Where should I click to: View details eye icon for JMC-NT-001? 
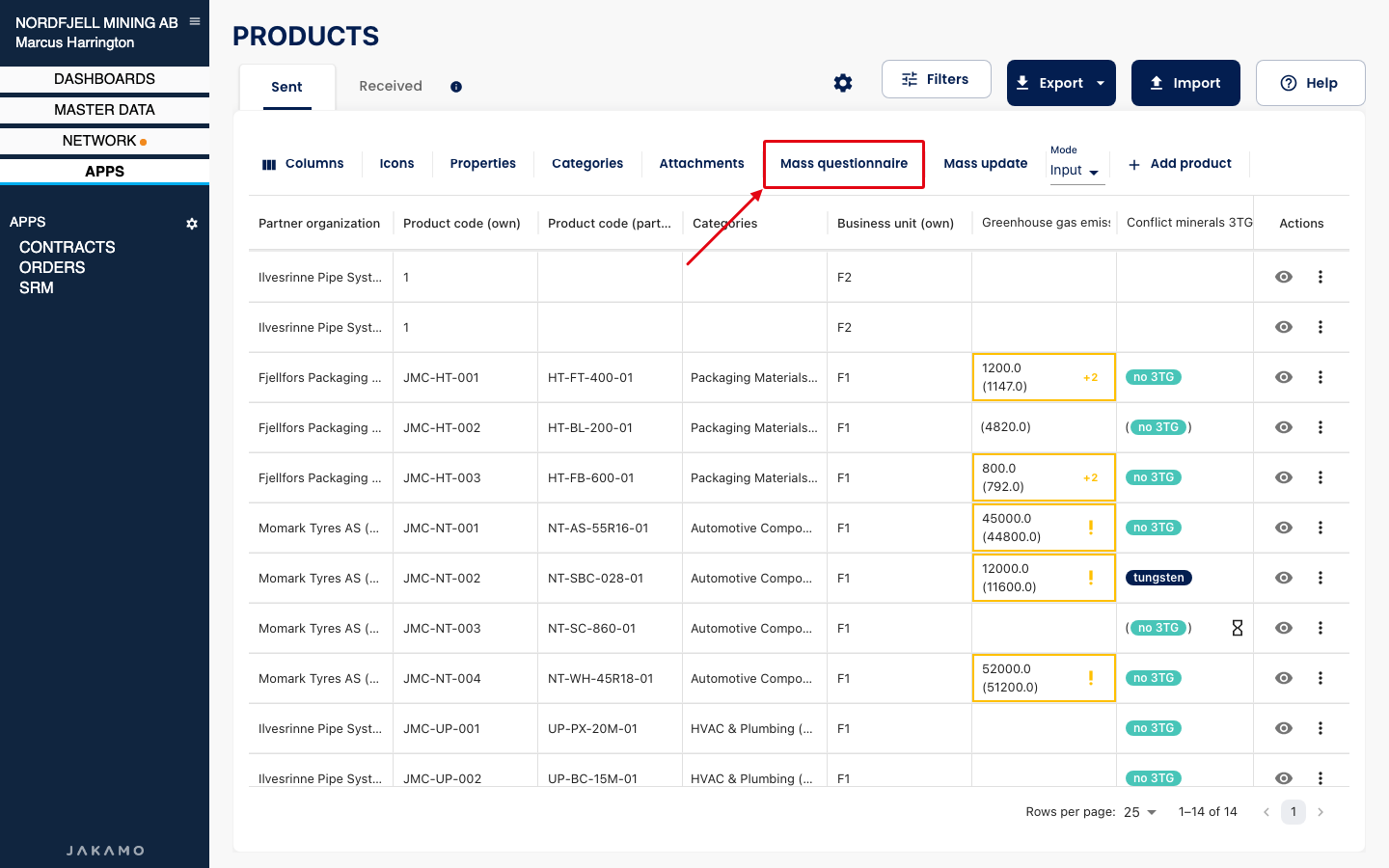click(1284, 528)
